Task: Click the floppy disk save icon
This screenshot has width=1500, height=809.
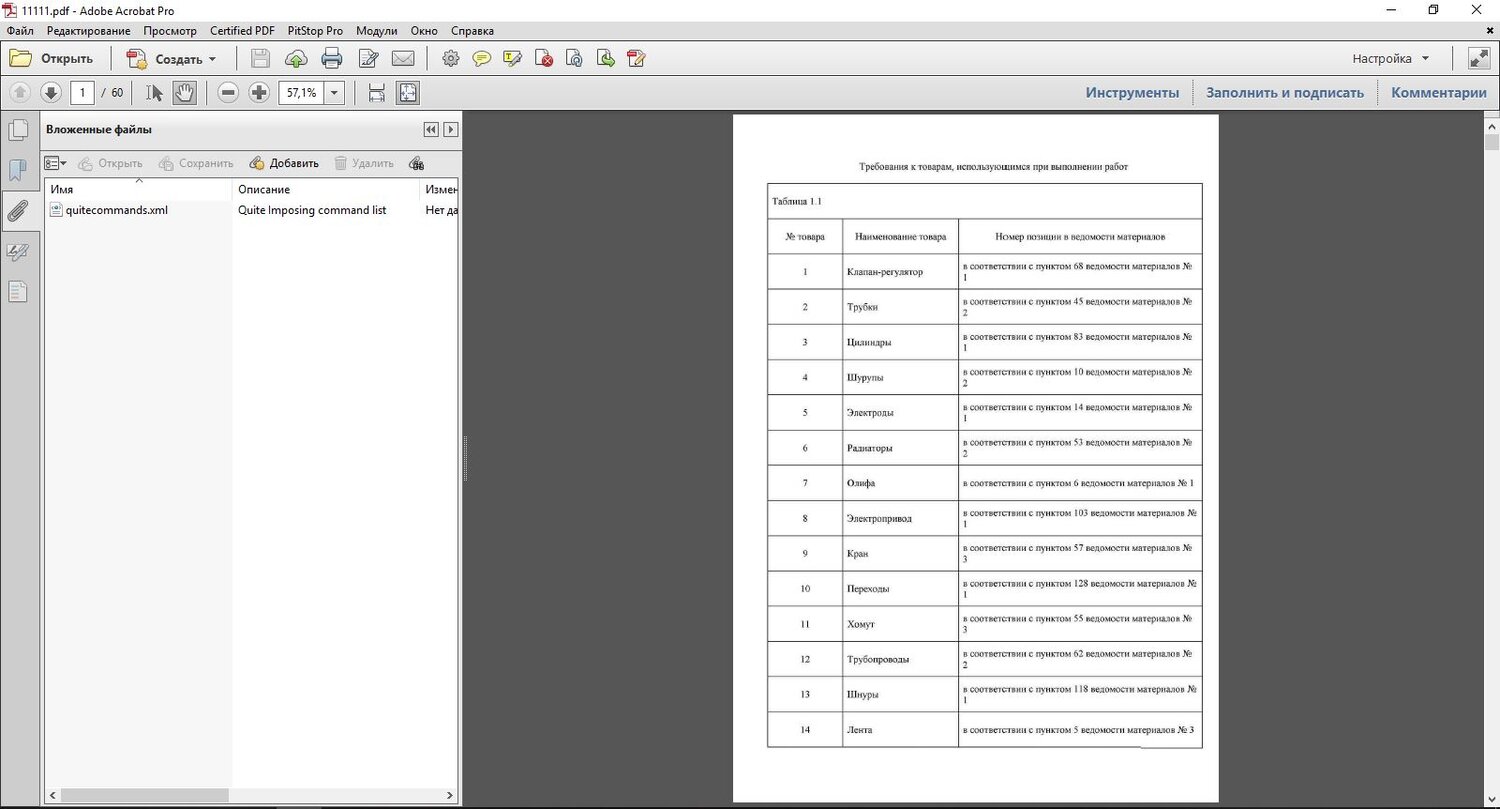Action: tap(260, 59)
